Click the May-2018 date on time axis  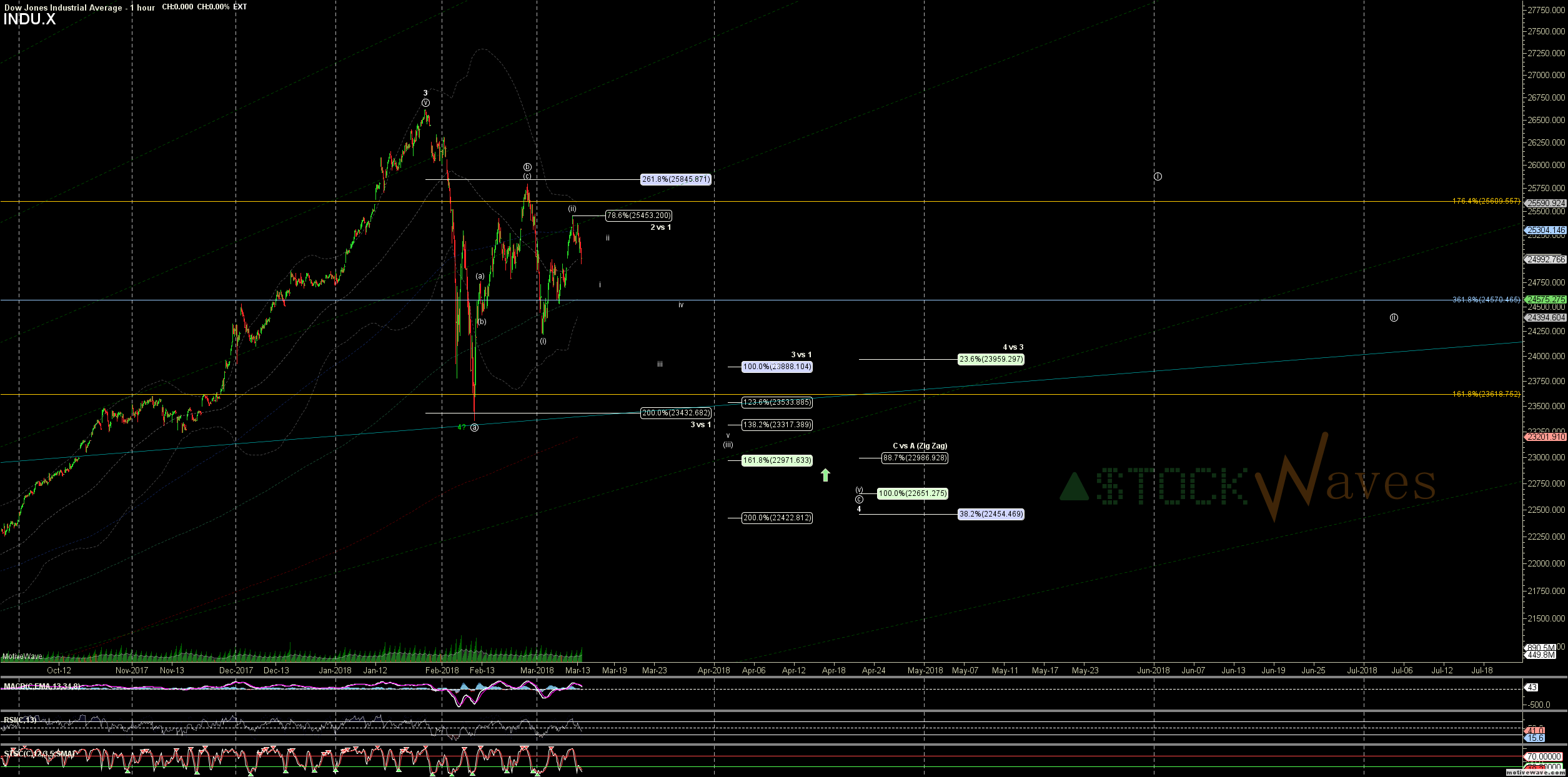(x=925, y=670)
